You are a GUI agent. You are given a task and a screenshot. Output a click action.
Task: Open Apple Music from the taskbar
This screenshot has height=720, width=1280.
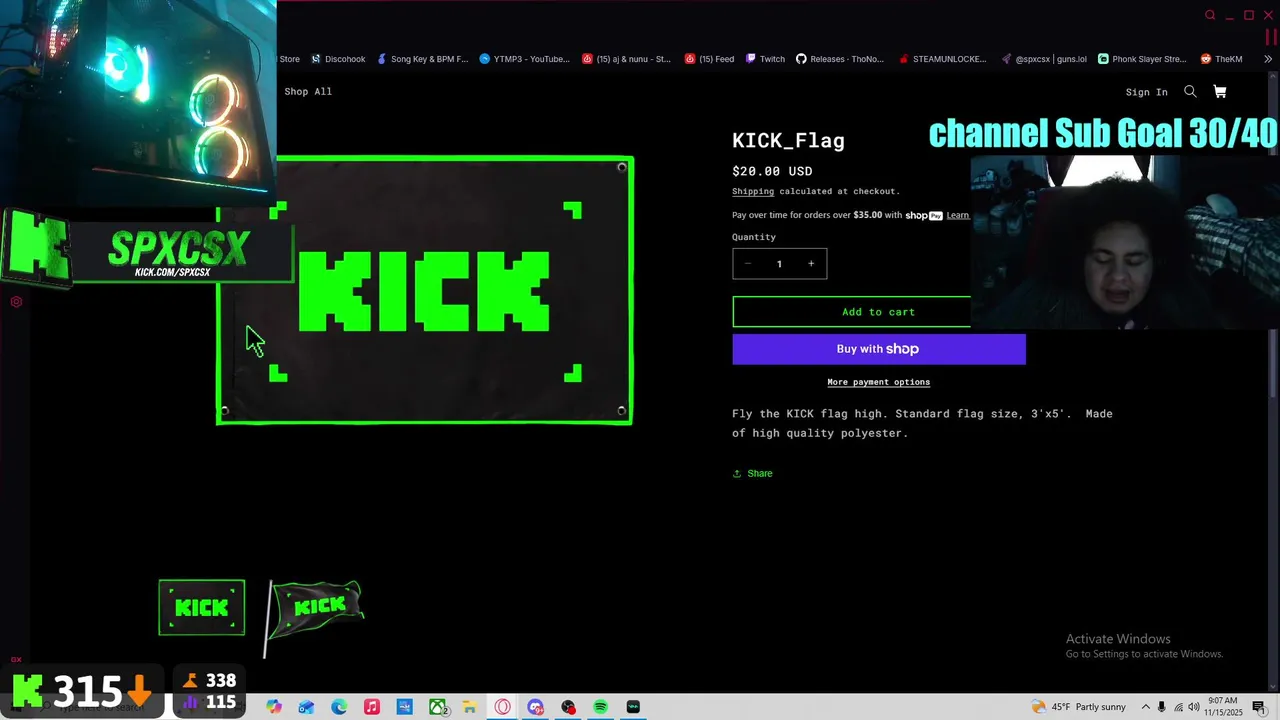pos(372,707)
